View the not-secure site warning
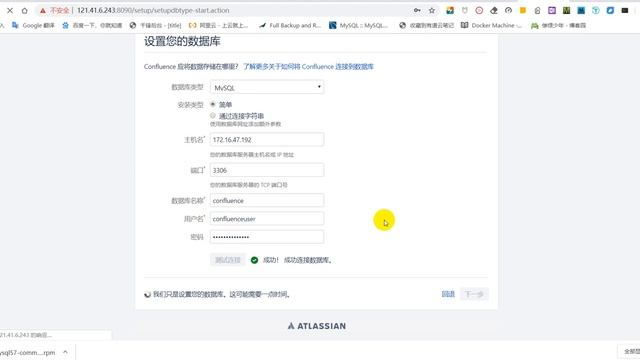This screenshot has width=640, height=360. 54,11
